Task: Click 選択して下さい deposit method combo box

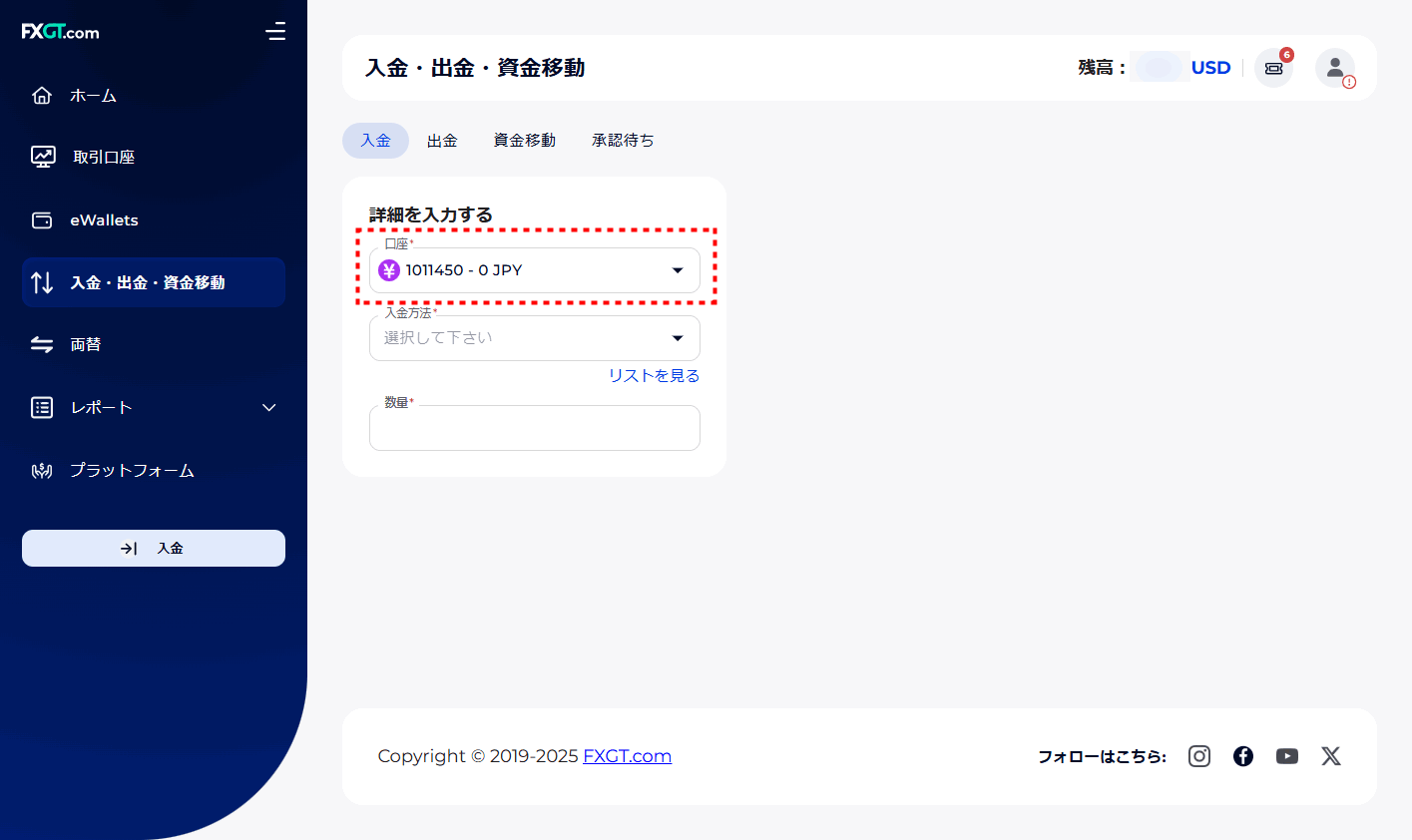Action: (x=535, y=338)
